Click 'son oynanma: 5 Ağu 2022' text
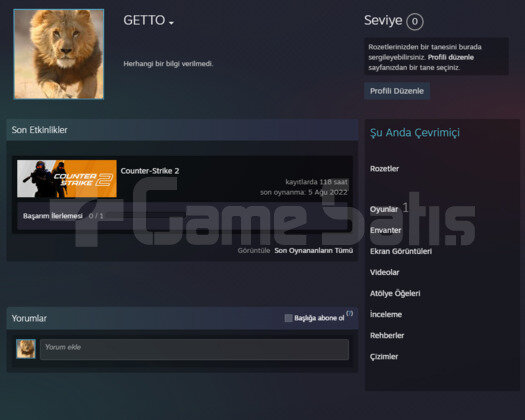The image size is (525, 420). pyautogui.click(x=304, y=192)
